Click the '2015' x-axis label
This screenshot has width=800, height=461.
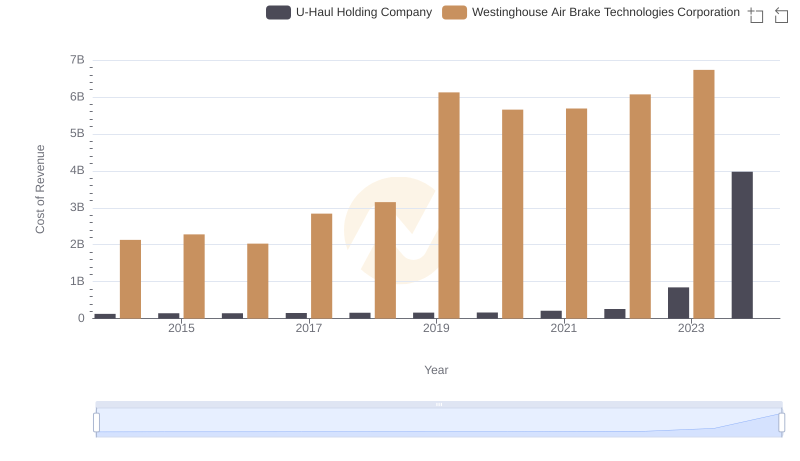pyautogui.click(x=181, y=328)
